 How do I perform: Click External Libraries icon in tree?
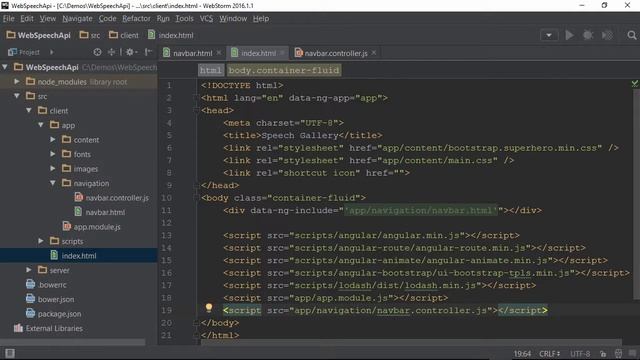pos(18,328)
